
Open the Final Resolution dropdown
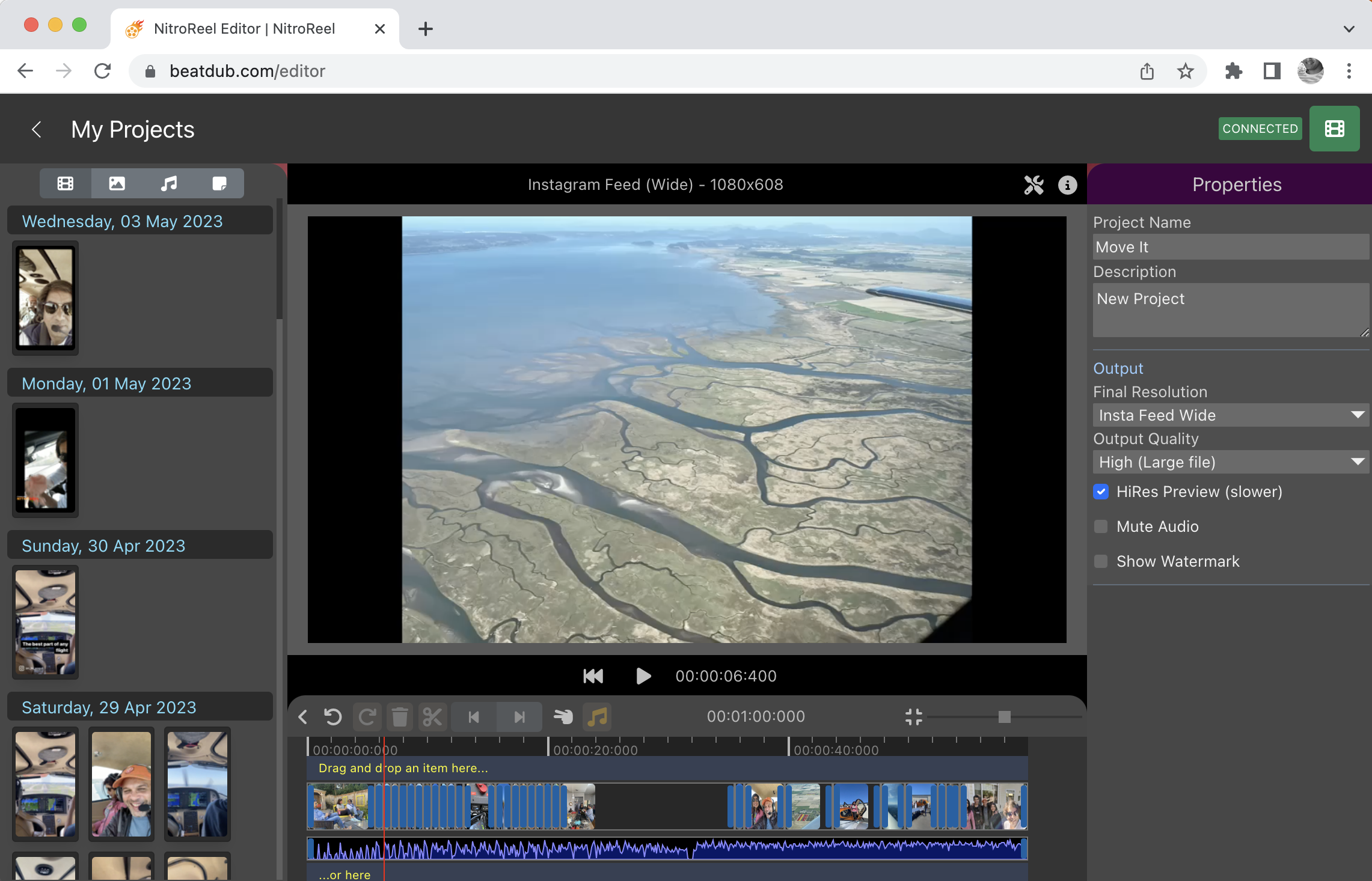[x=1230, y=415]
